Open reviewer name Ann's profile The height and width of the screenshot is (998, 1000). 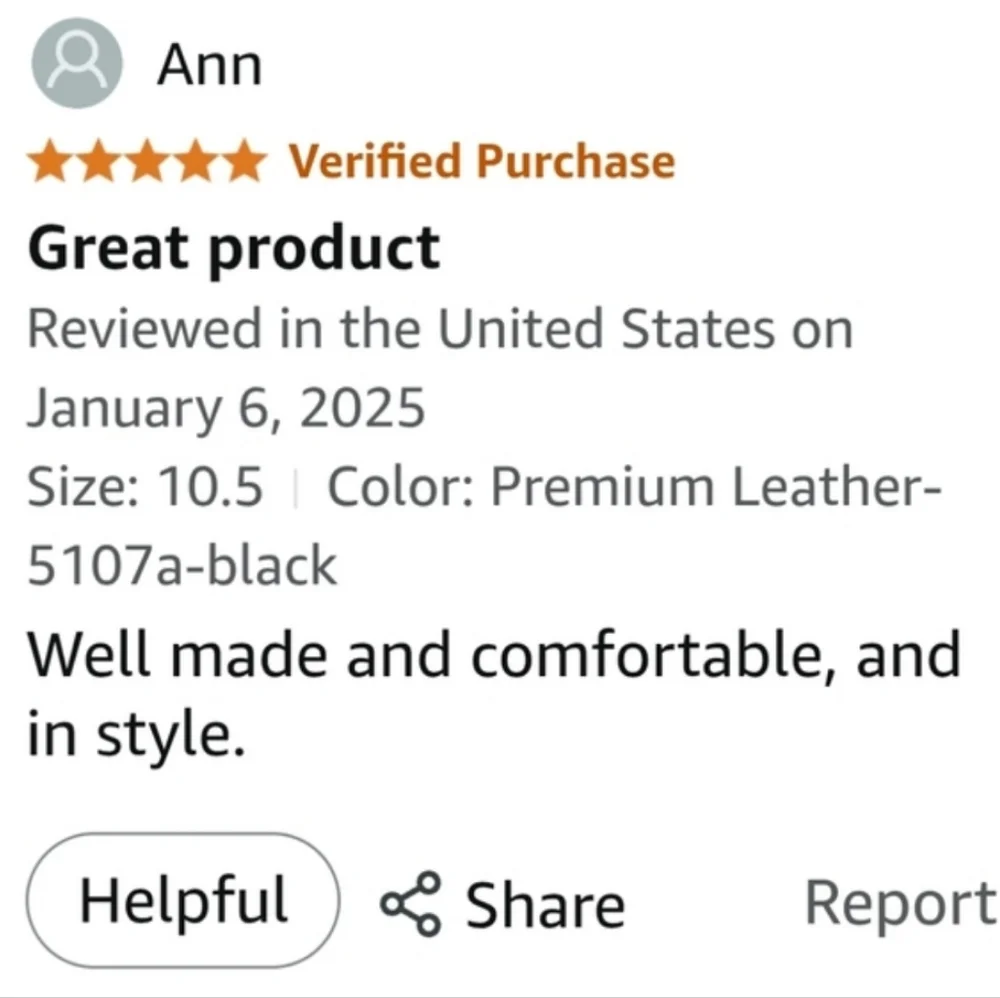coord(209,66)
